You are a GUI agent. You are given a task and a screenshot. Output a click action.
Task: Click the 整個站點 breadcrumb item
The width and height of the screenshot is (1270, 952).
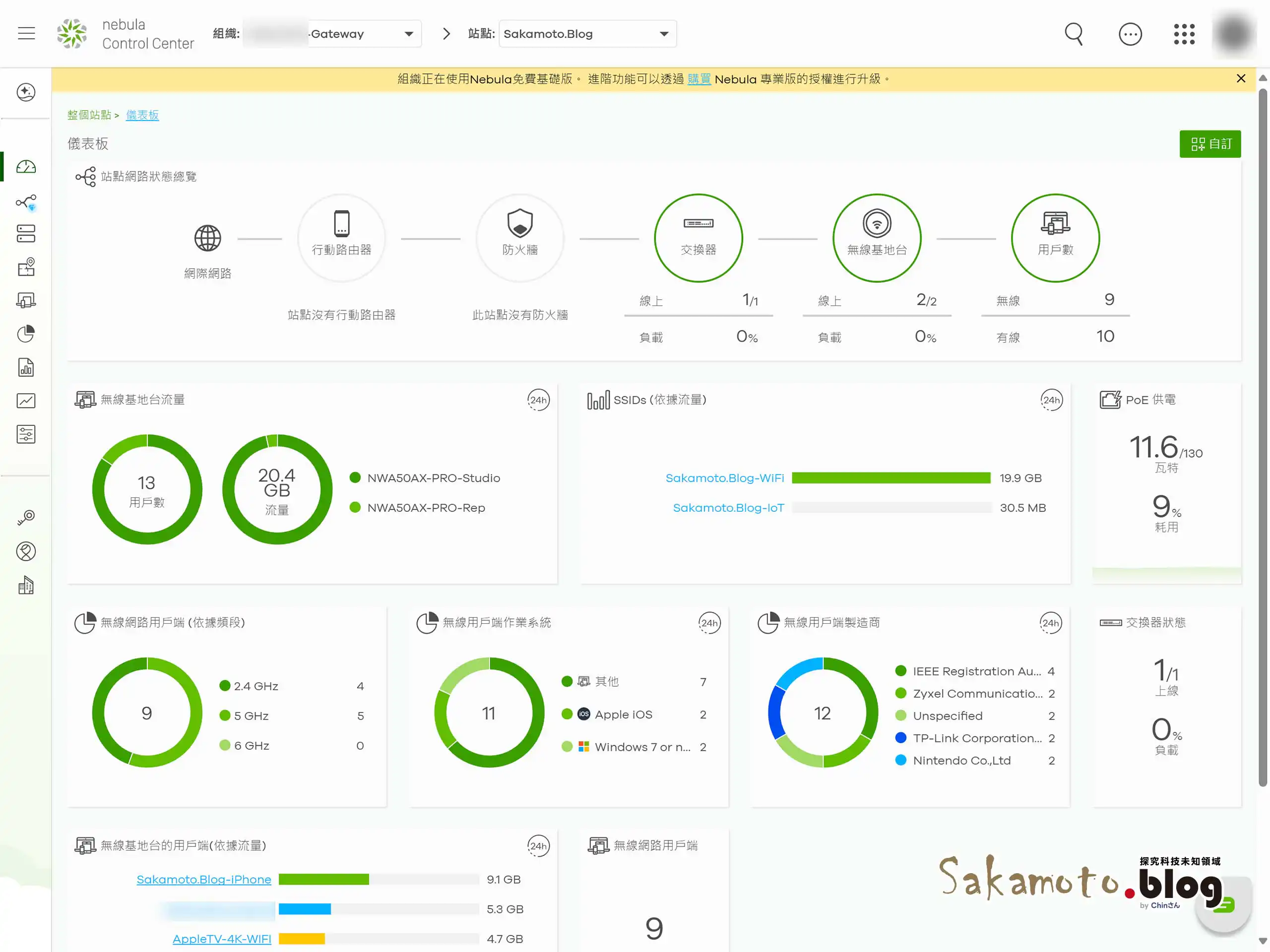tap(89, 115)
